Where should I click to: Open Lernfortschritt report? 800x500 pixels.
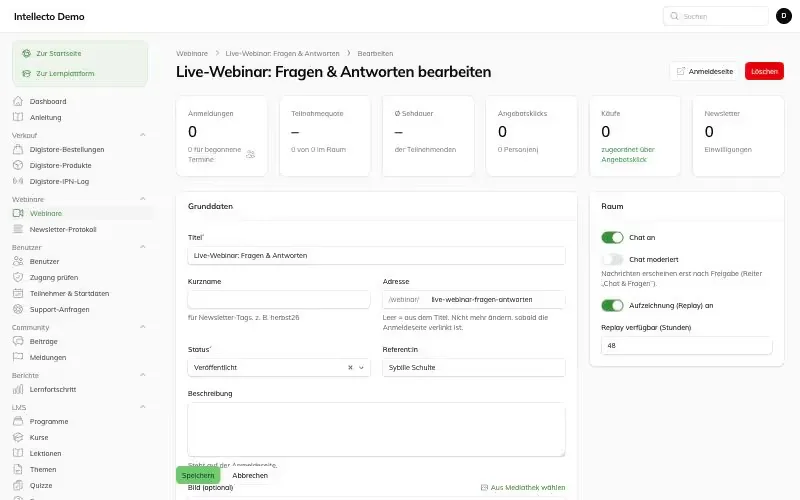click(x=53, y=389)
